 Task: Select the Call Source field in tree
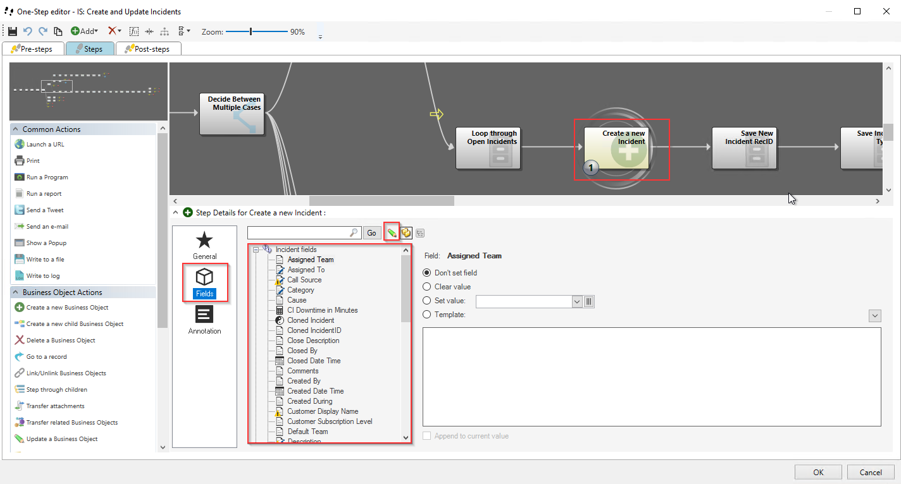[x=304, y=280]
